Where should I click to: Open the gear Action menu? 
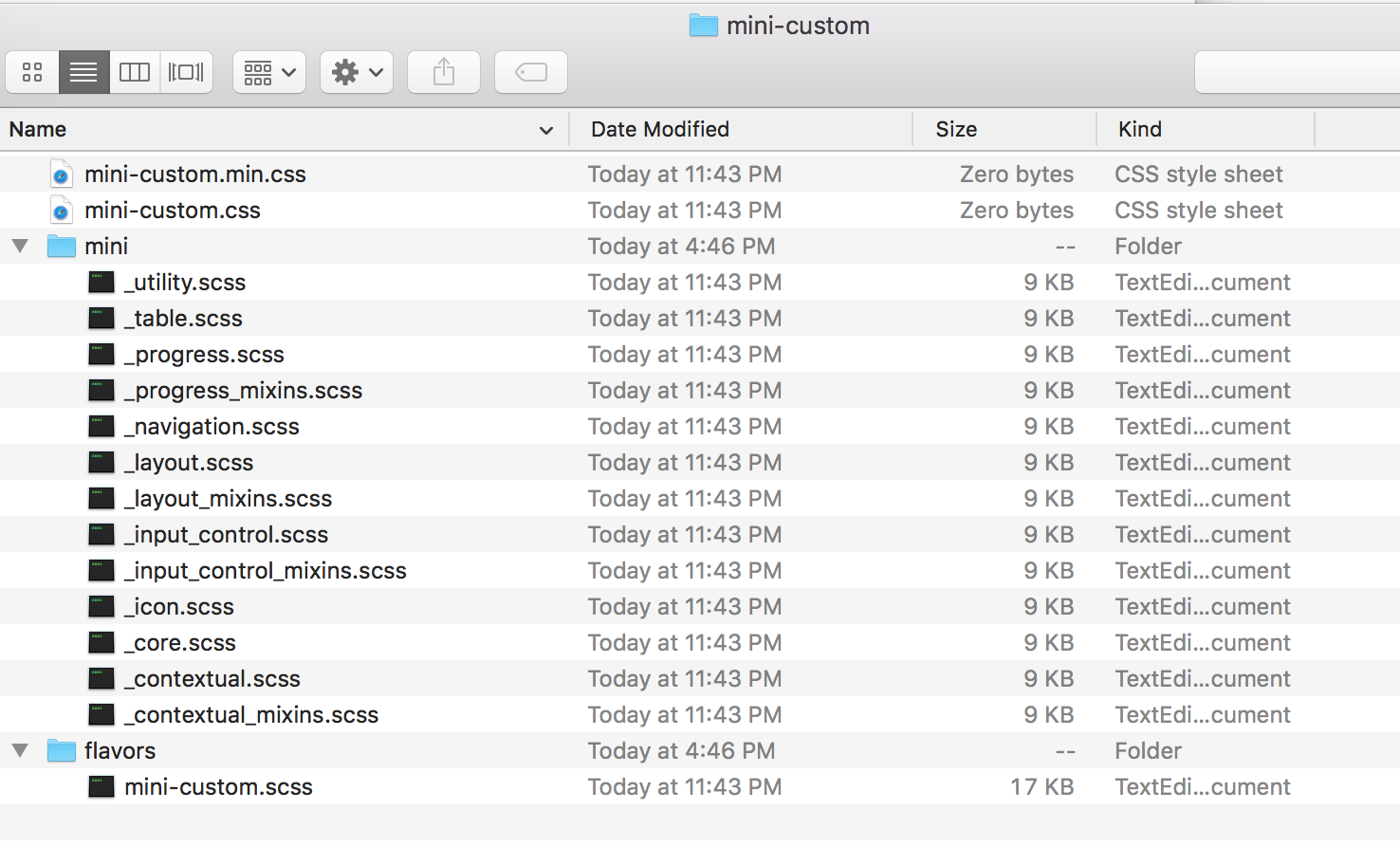coord(357,72)
